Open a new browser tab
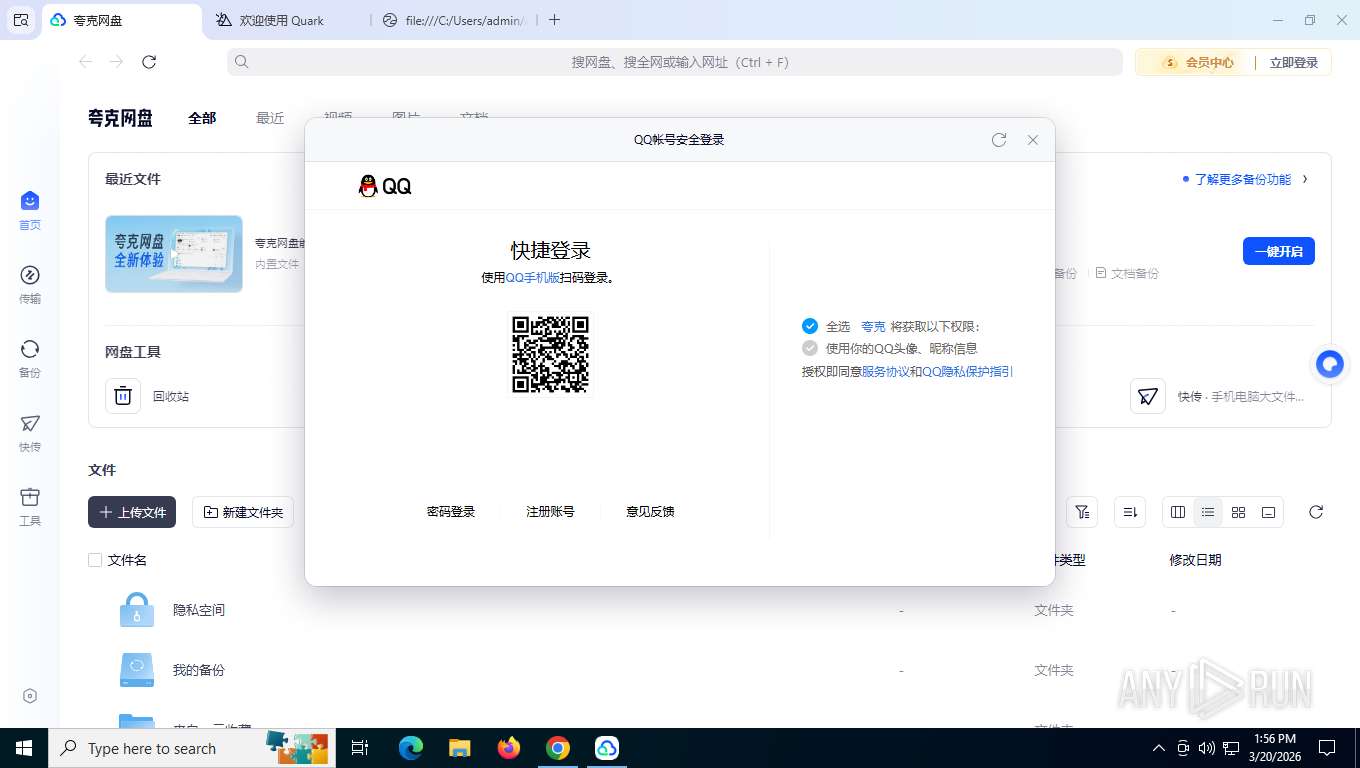 coord(555,20)
